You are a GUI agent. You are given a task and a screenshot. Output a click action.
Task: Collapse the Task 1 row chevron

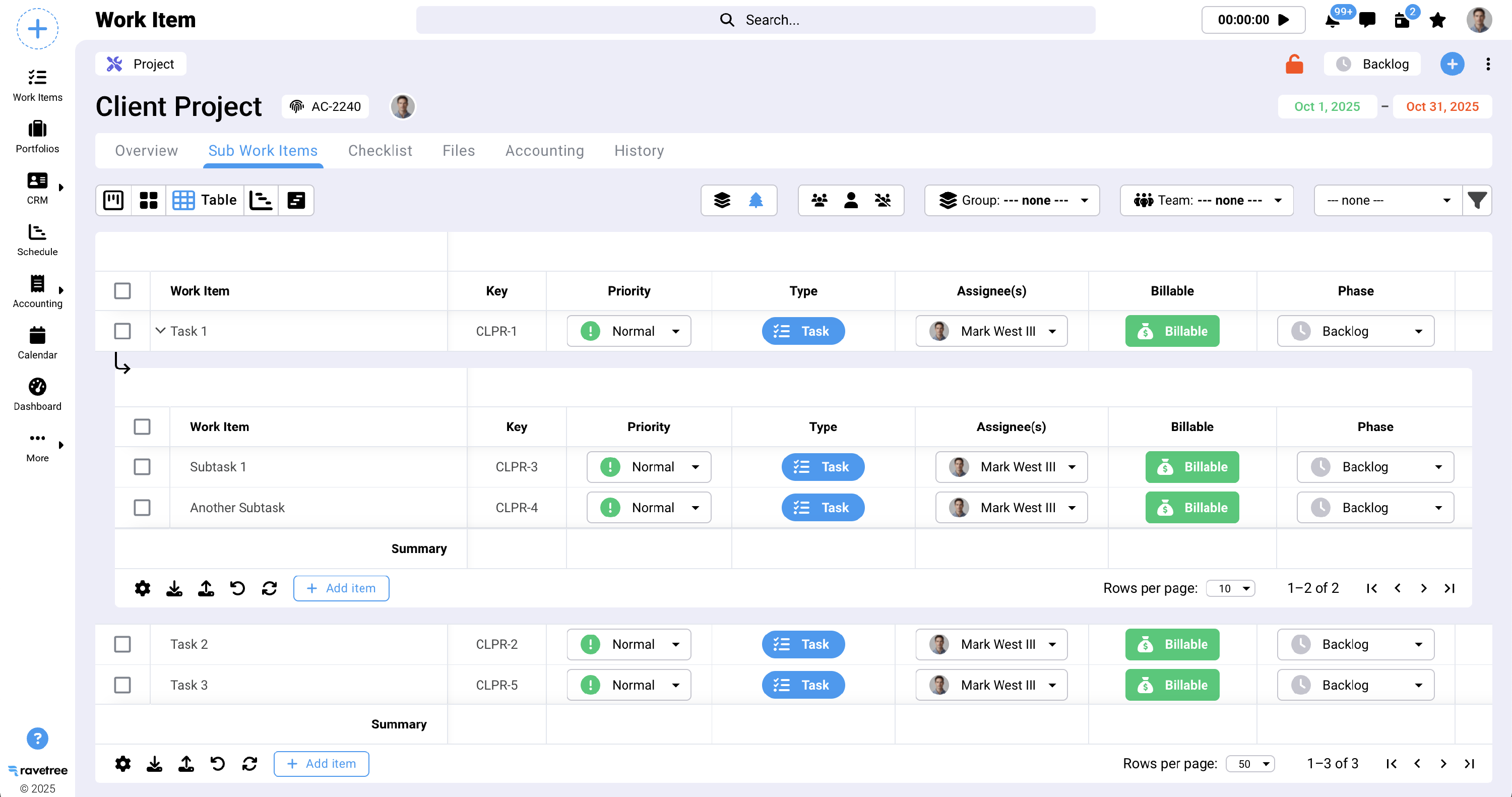(x=160, y=330)
